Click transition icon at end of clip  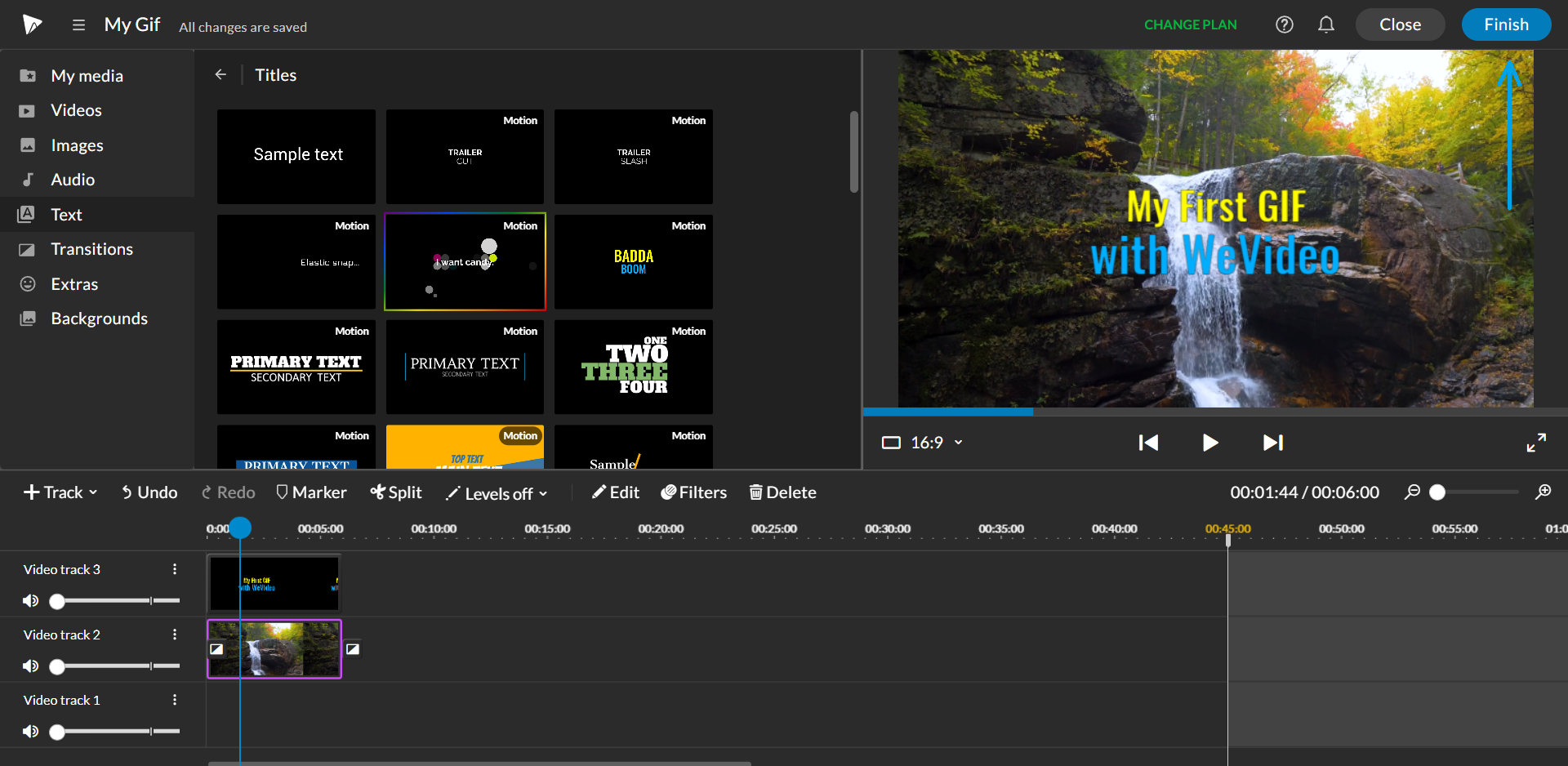tap(353, 649)
